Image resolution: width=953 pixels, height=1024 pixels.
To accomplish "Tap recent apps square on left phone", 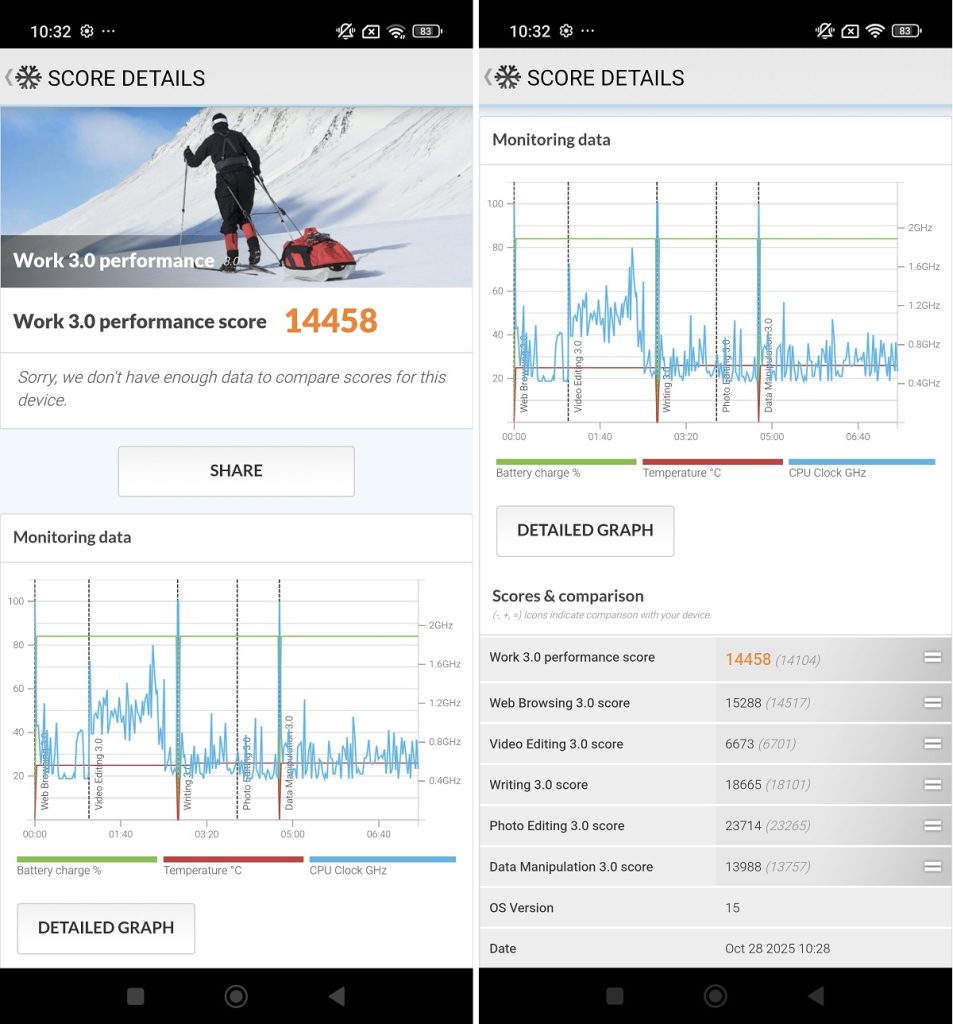I will point(136,996).
